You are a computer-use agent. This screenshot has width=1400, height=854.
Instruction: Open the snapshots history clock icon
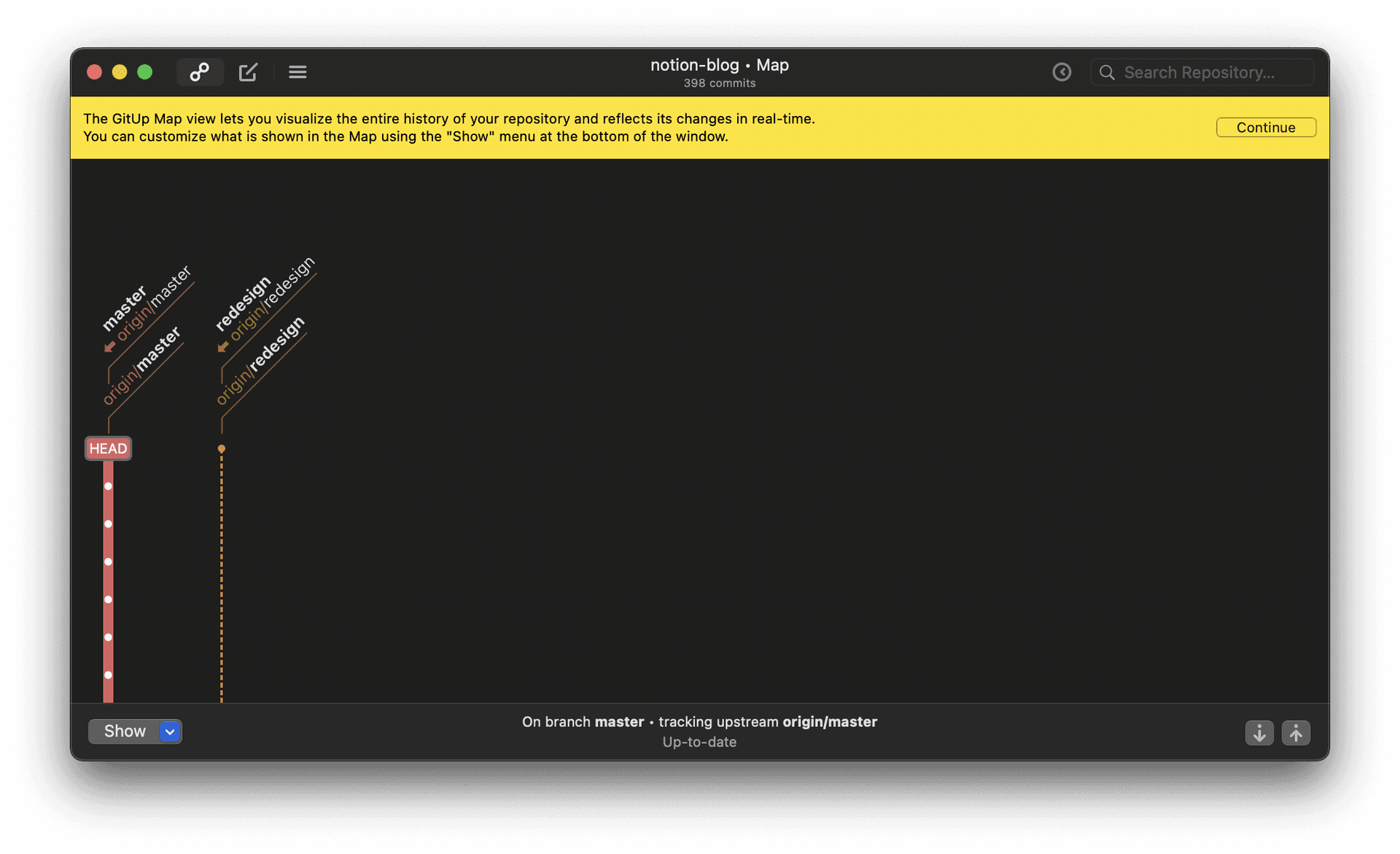coord(1062,72)
